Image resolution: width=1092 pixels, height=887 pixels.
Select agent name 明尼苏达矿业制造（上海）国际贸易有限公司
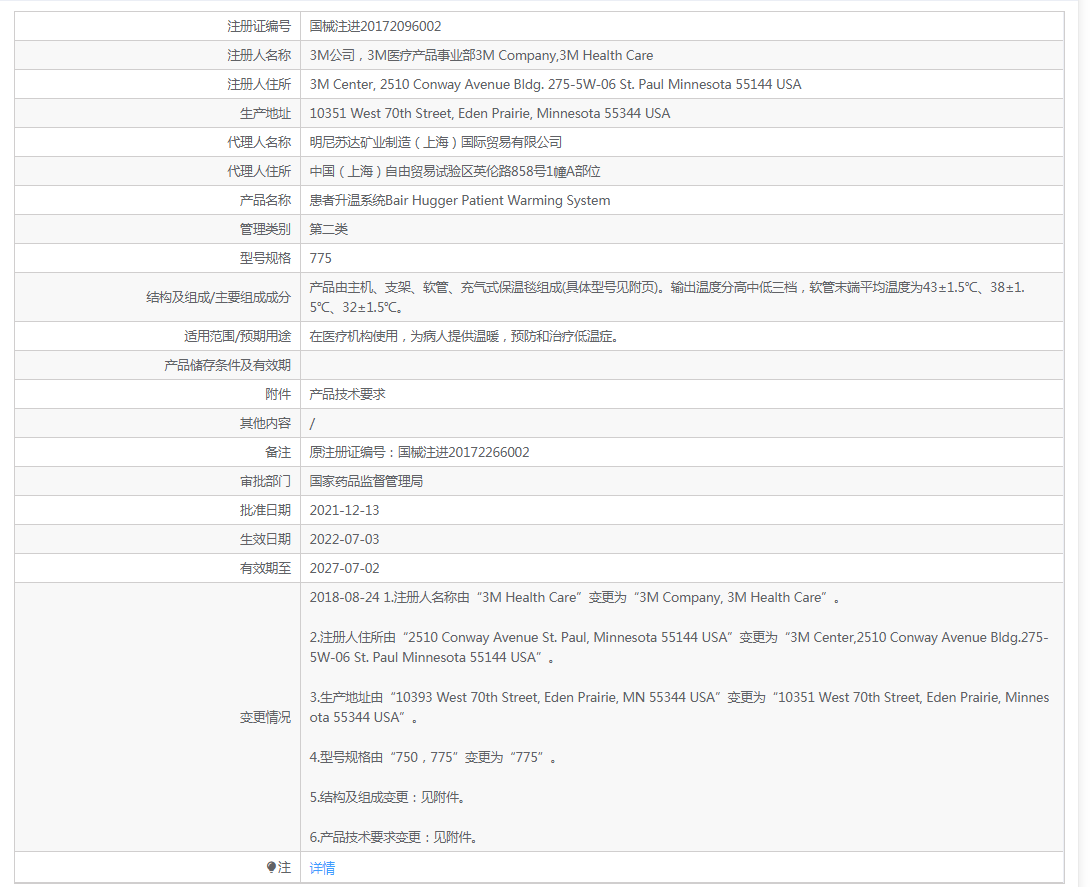435,143
